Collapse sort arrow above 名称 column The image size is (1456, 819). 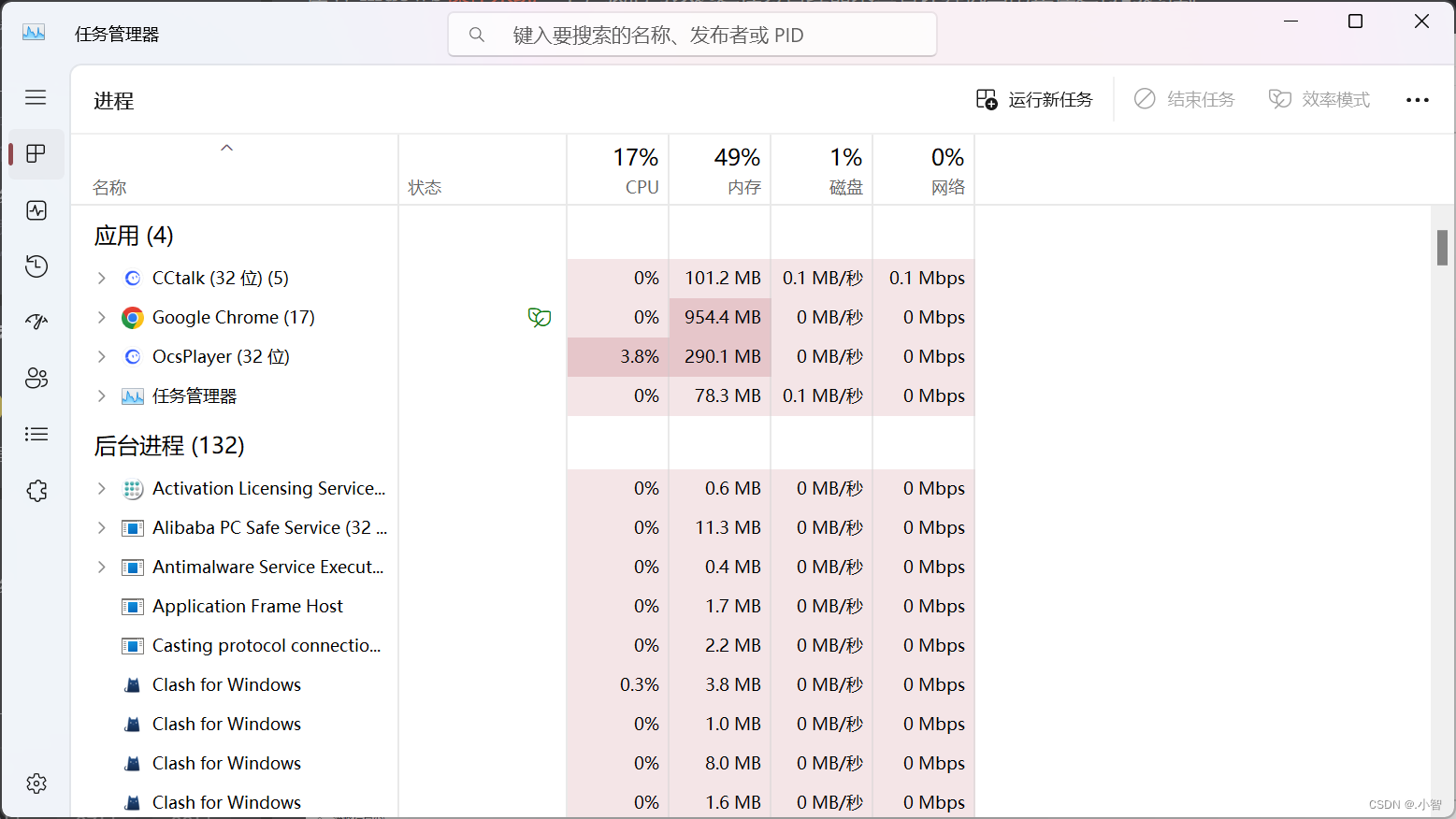(x=226, y=148)
